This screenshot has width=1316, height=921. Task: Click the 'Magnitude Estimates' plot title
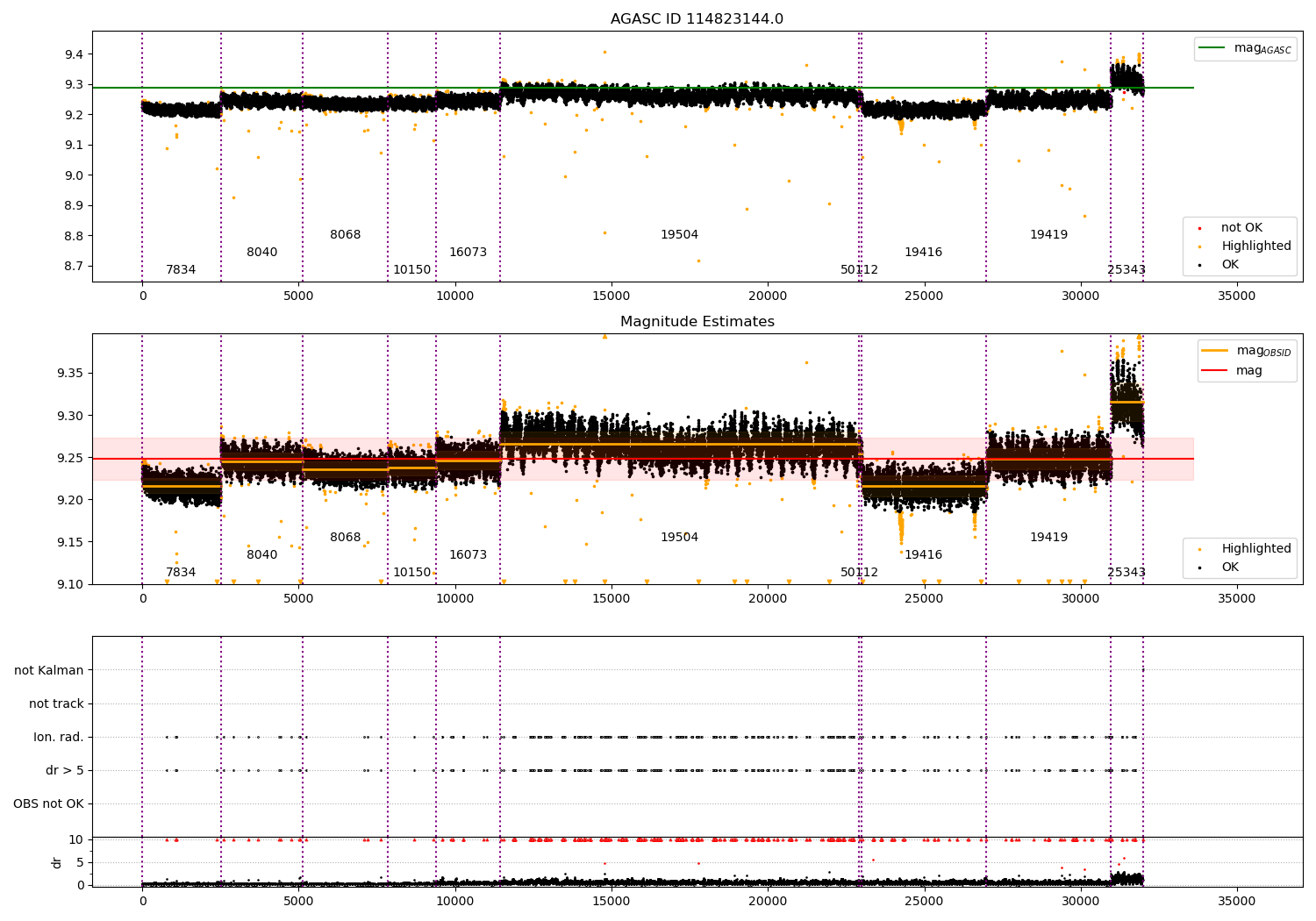click(697, 322)
